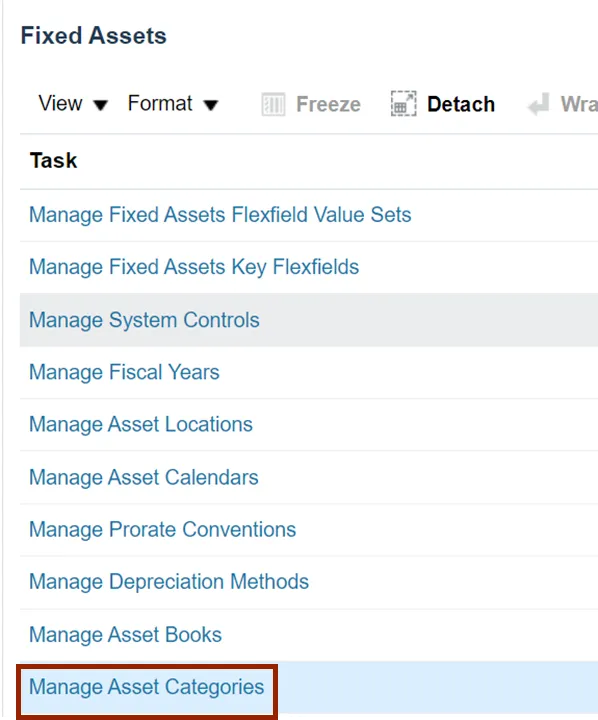The image size is (598, 720).
Task: Expand the View dropdown arrow
Action: click(101, 106)
